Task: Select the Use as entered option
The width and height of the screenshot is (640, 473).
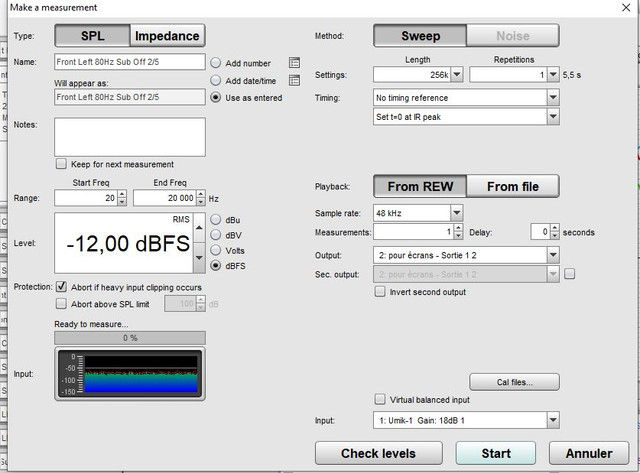Action: [216, 98]
